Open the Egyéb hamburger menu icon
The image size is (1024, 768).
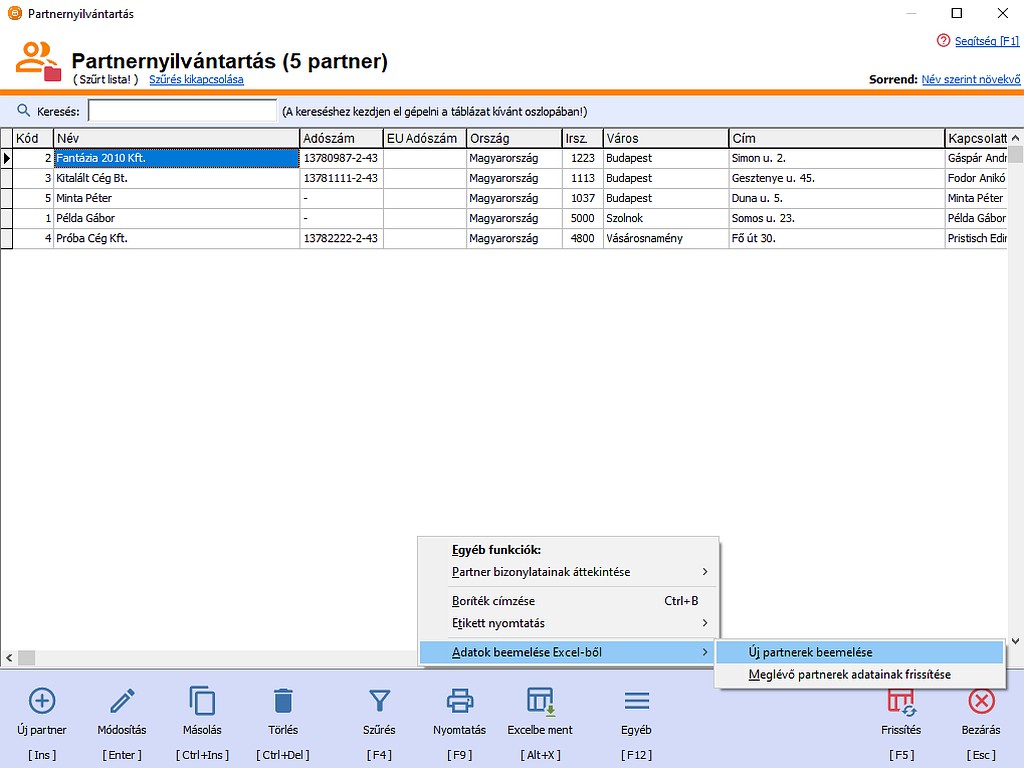click(636, 700)
